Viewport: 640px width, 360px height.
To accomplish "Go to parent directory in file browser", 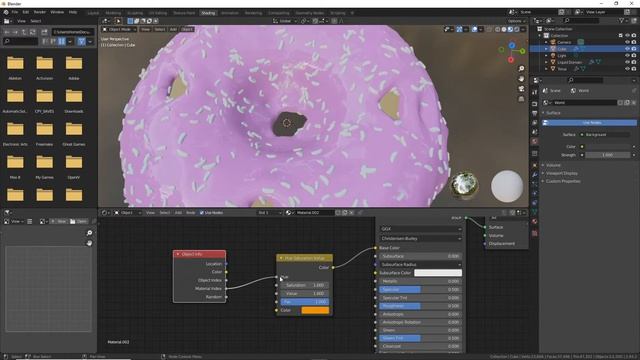I will [x=24, y=31].
